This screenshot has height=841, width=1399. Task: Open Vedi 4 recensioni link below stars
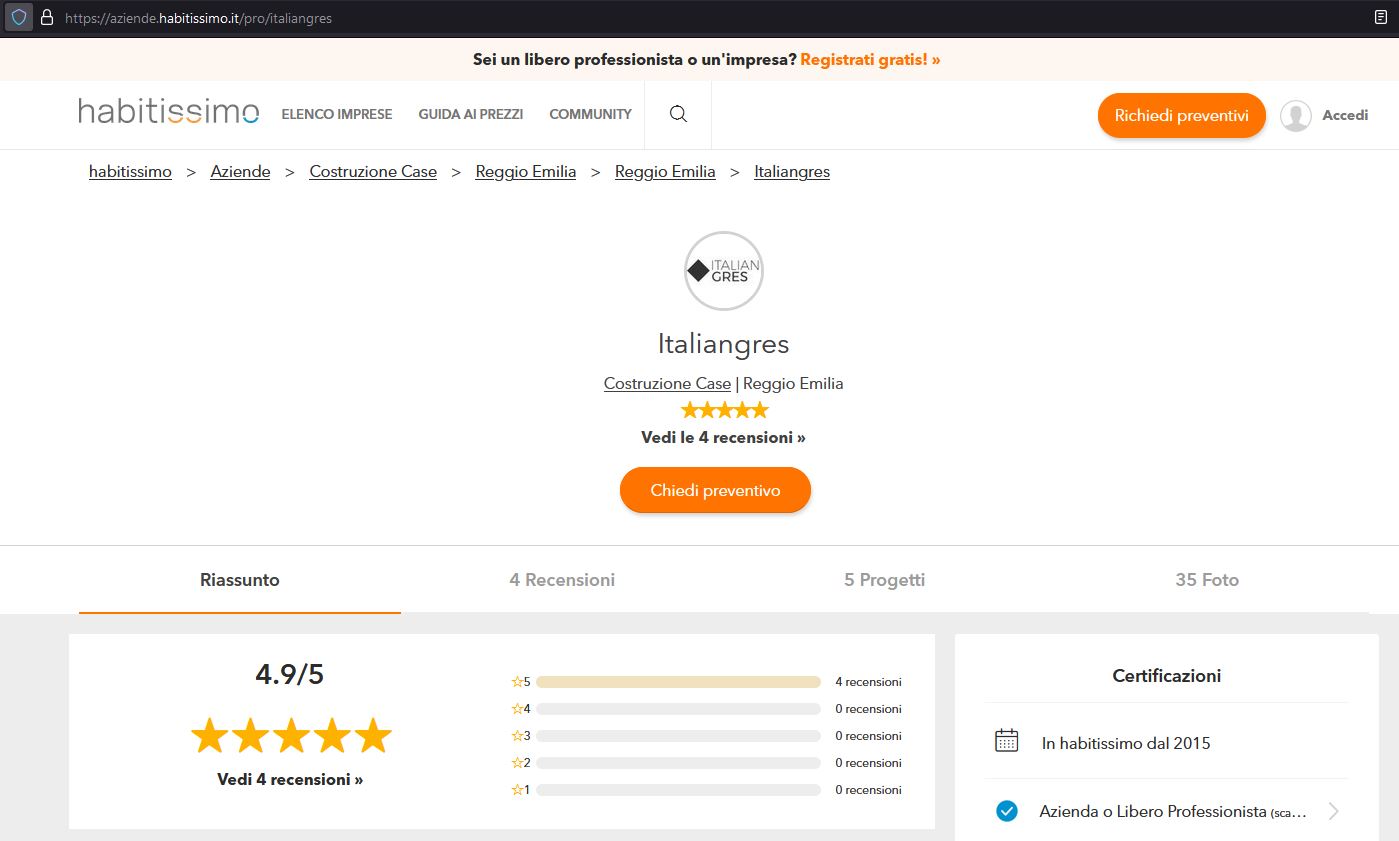tap(290, 779)
